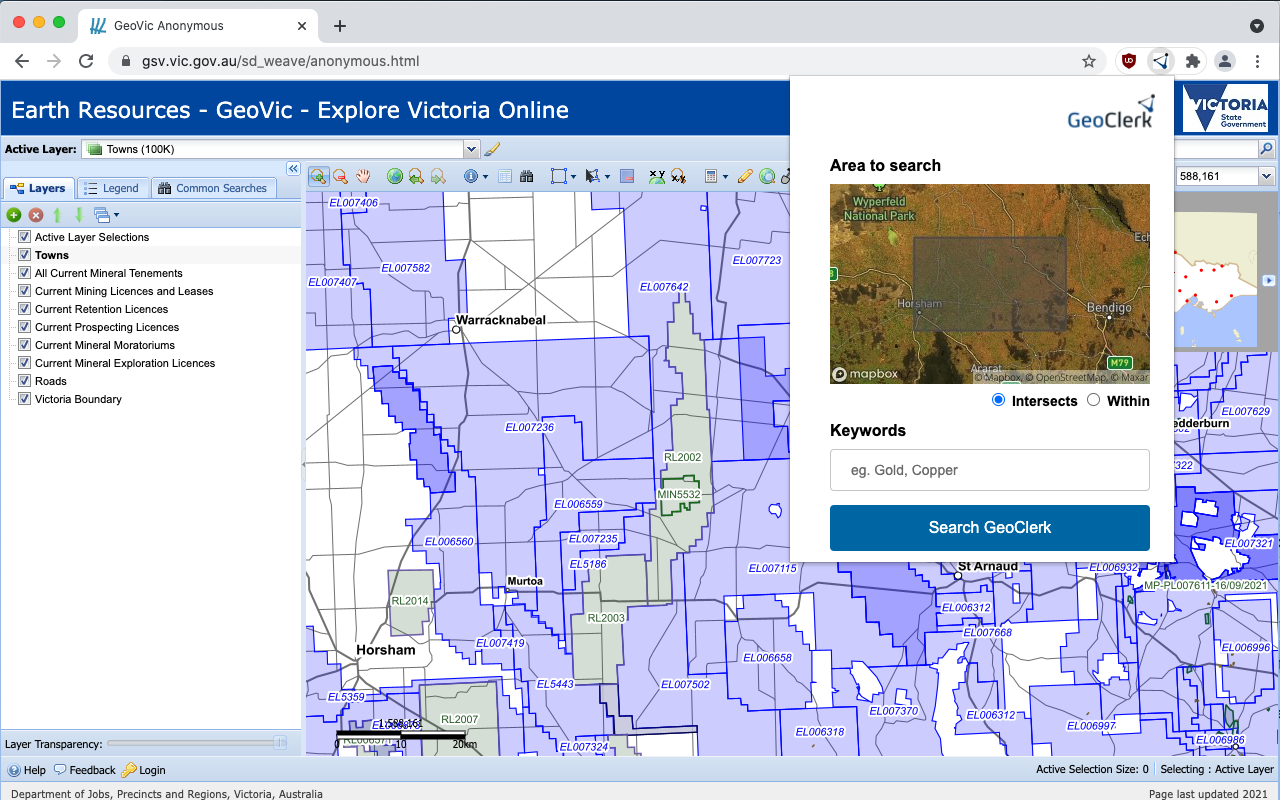Image resolution: width=1280 pixels, height=800 pixels.
Task: Open the map scale 588,161 dropdown
Action: coord(1267,176)
